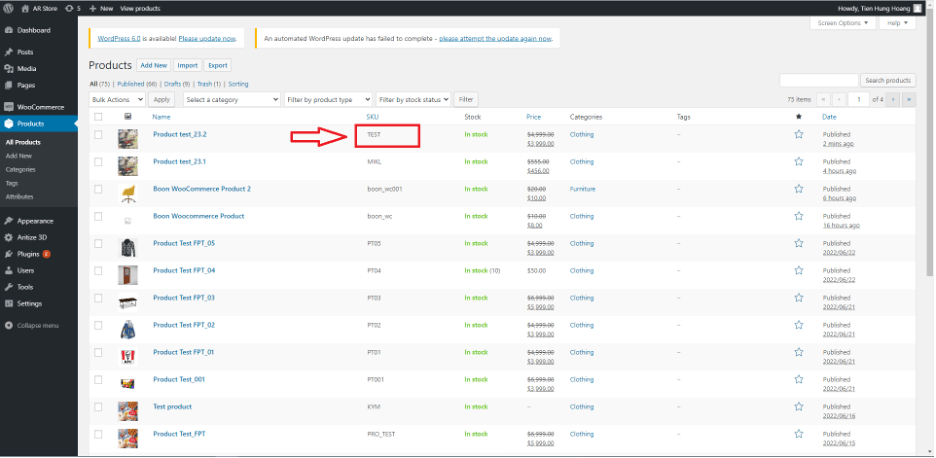Select checkbox for Boon WooCommerce Product 2
The height and width of the screenshot is (458, 936).
(x=98, y=189)
